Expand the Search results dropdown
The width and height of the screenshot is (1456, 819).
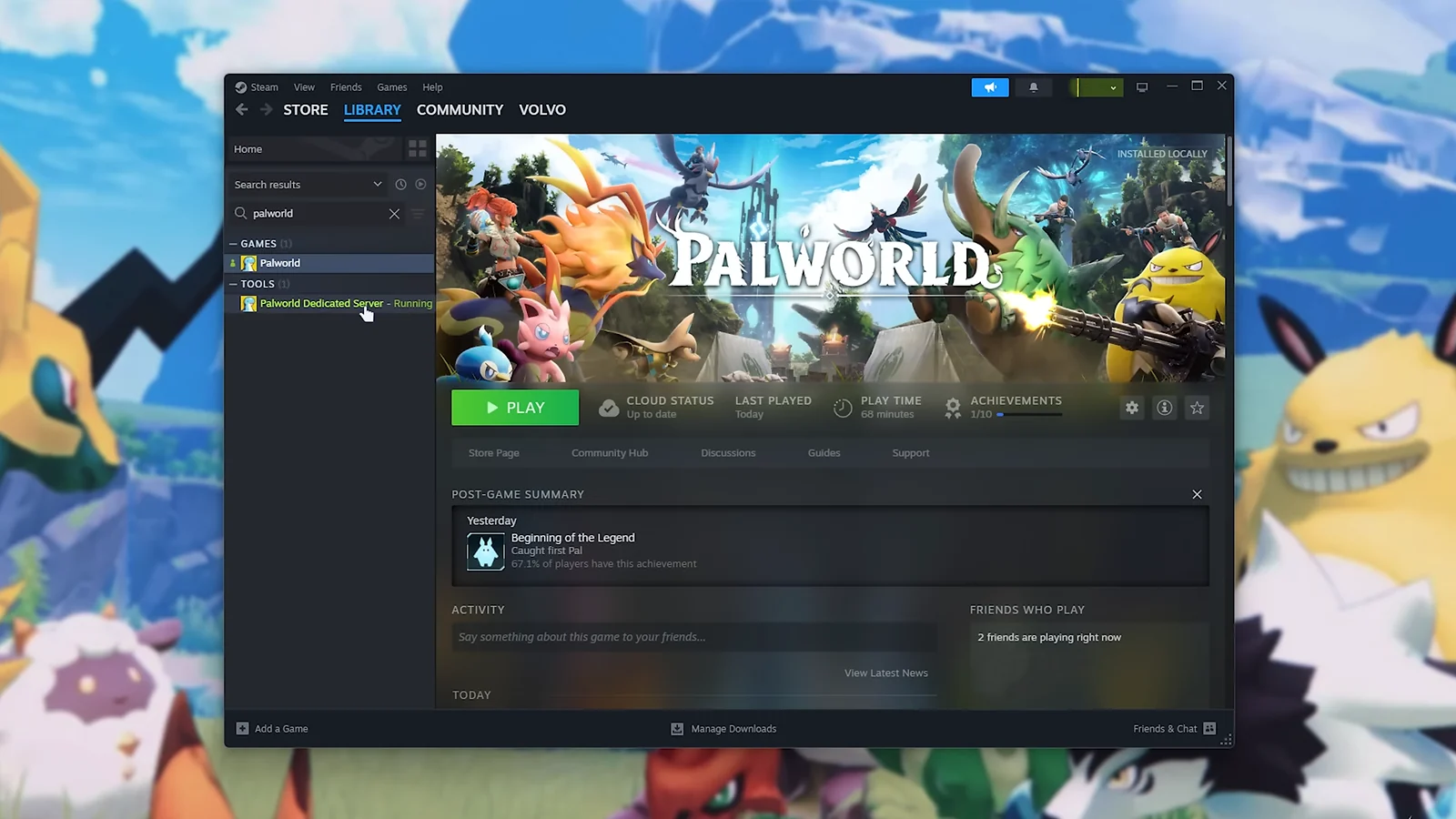(377, 185)
